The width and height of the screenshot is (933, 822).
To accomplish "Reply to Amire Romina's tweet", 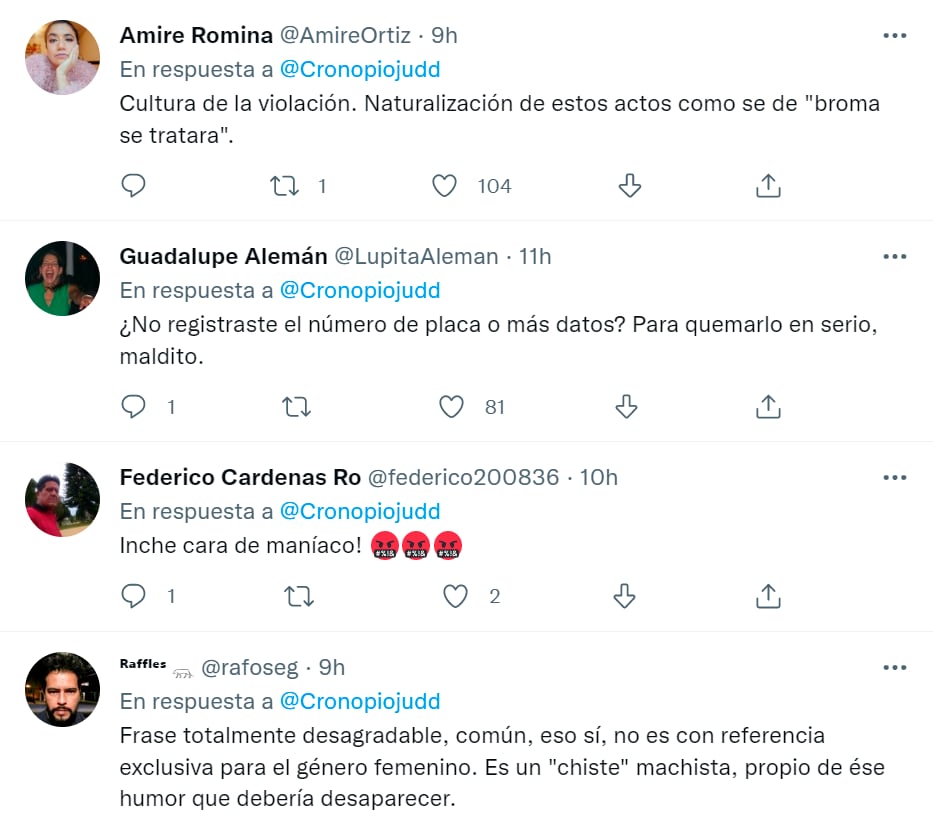I will pos(133,185).
